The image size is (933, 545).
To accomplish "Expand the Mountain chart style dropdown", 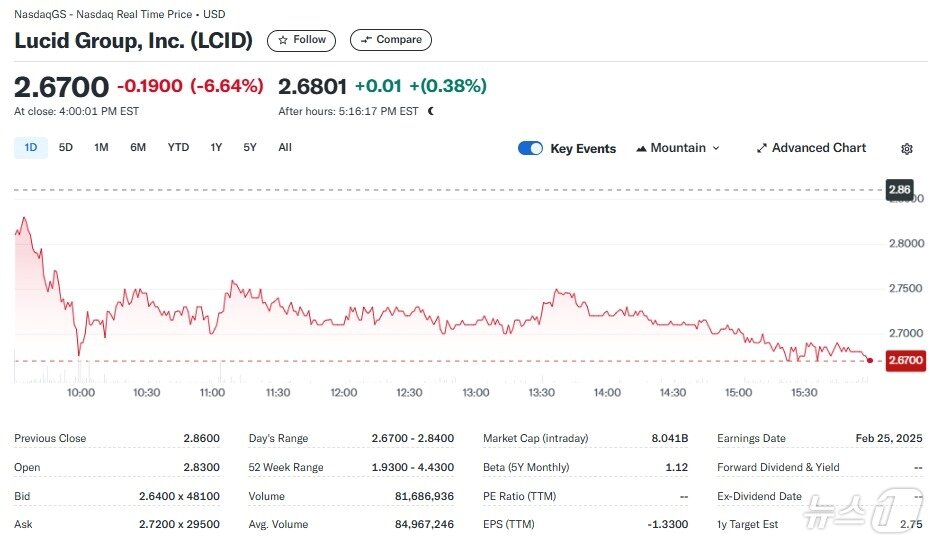I will tap(716, 148).
